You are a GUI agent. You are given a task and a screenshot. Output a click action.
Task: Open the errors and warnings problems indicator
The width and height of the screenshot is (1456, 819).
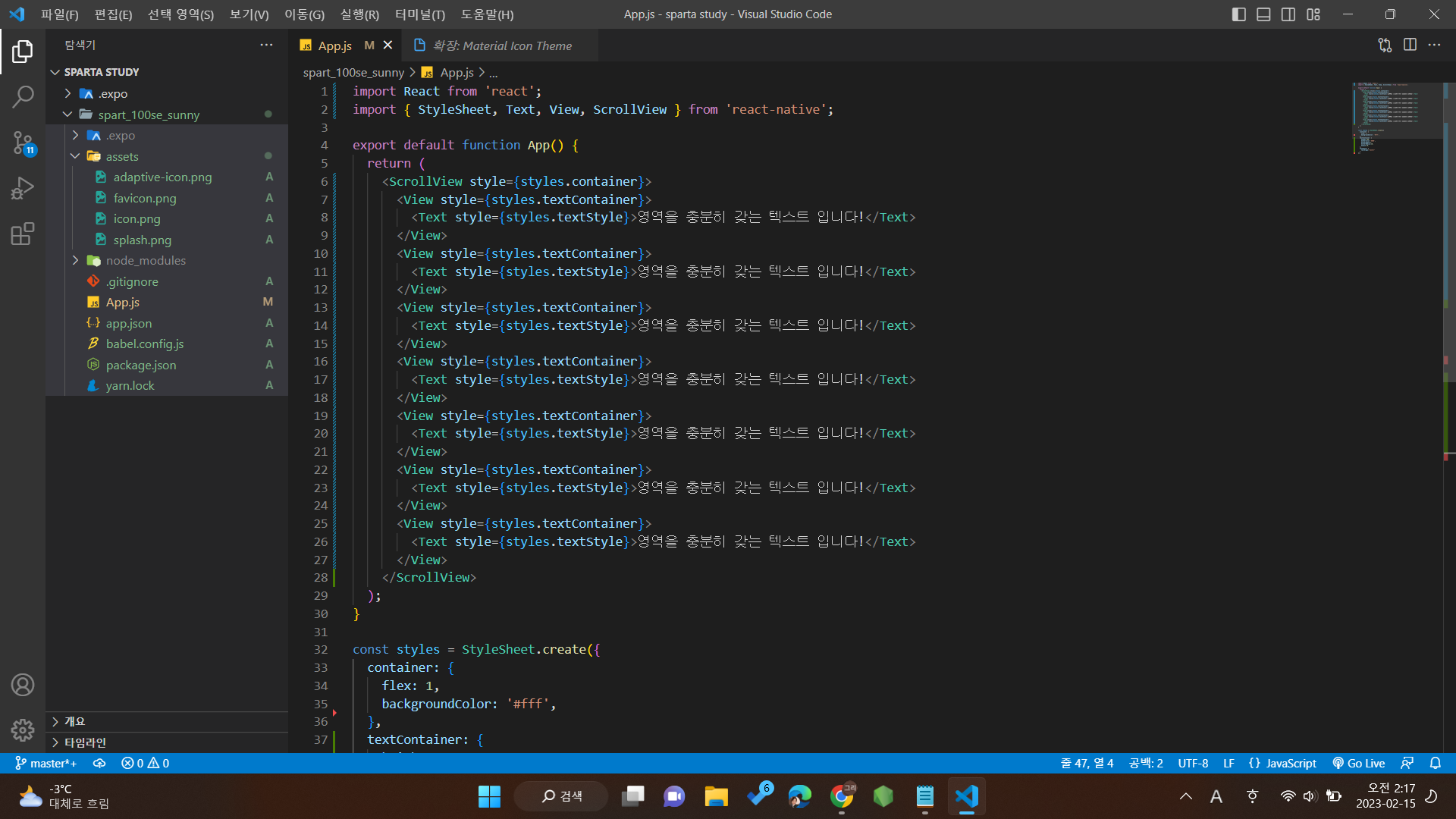pos(146,764)
